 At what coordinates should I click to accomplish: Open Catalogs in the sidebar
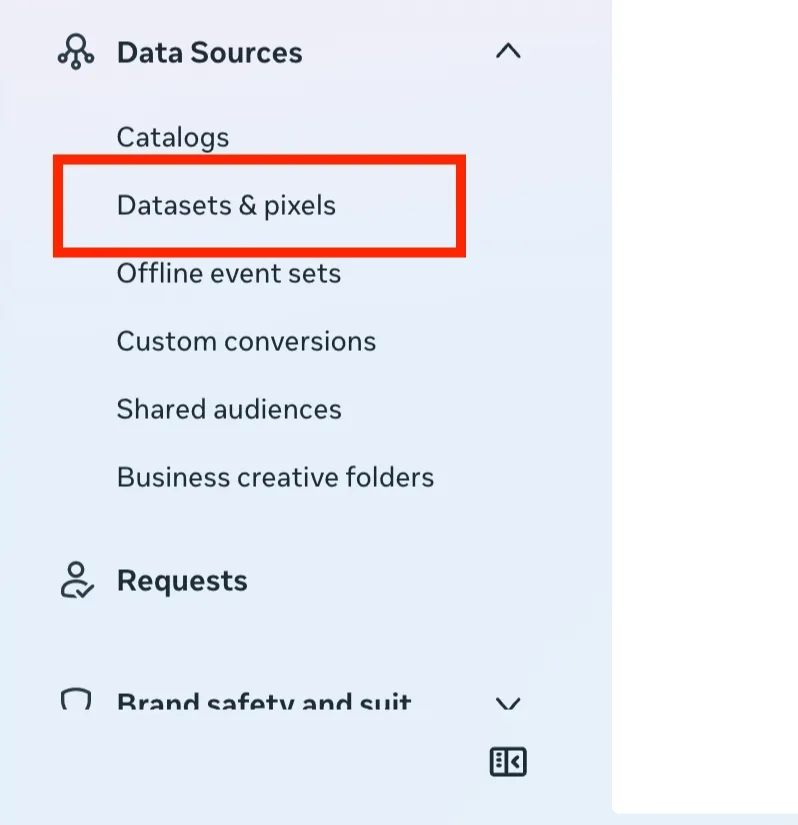pos(173,138)
